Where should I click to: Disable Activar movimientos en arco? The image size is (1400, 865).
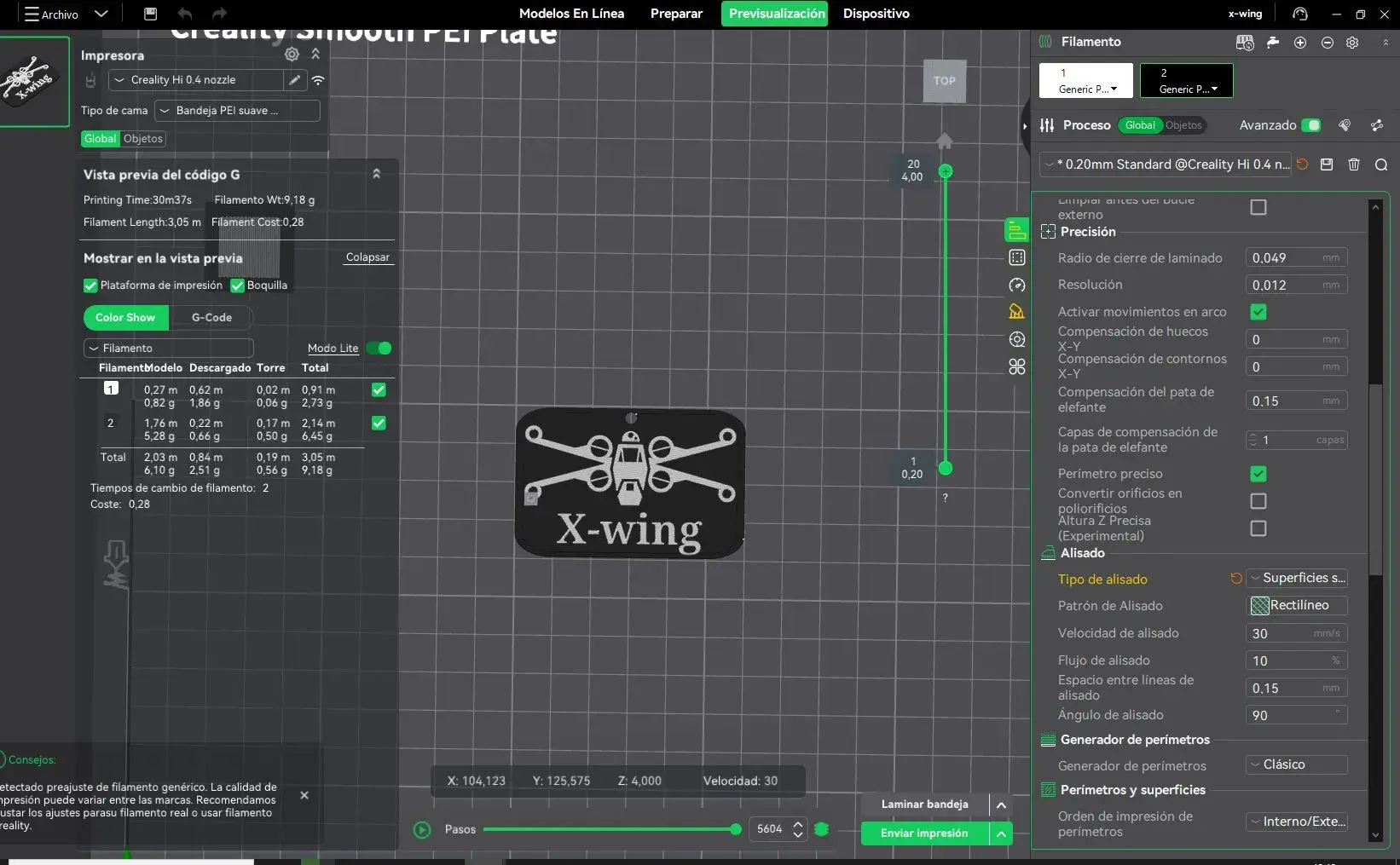1258,312
